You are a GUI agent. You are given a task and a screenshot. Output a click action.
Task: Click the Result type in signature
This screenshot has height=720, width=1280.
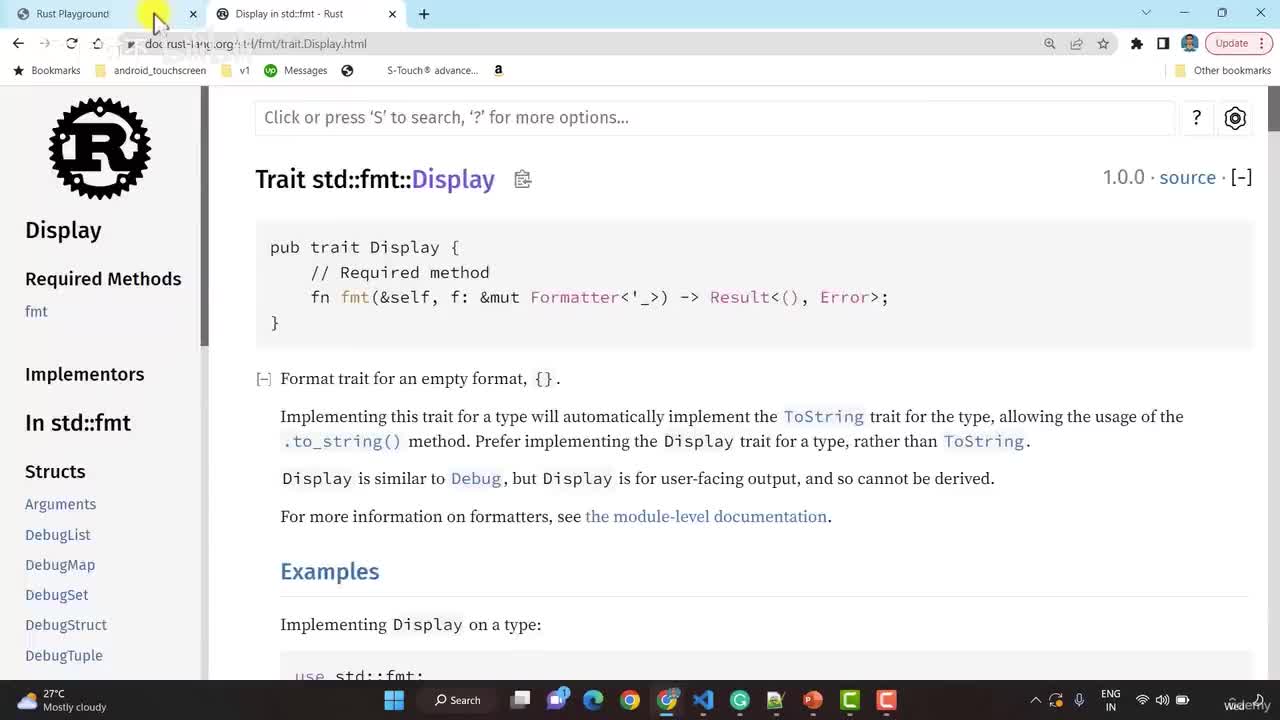[740, 297]
